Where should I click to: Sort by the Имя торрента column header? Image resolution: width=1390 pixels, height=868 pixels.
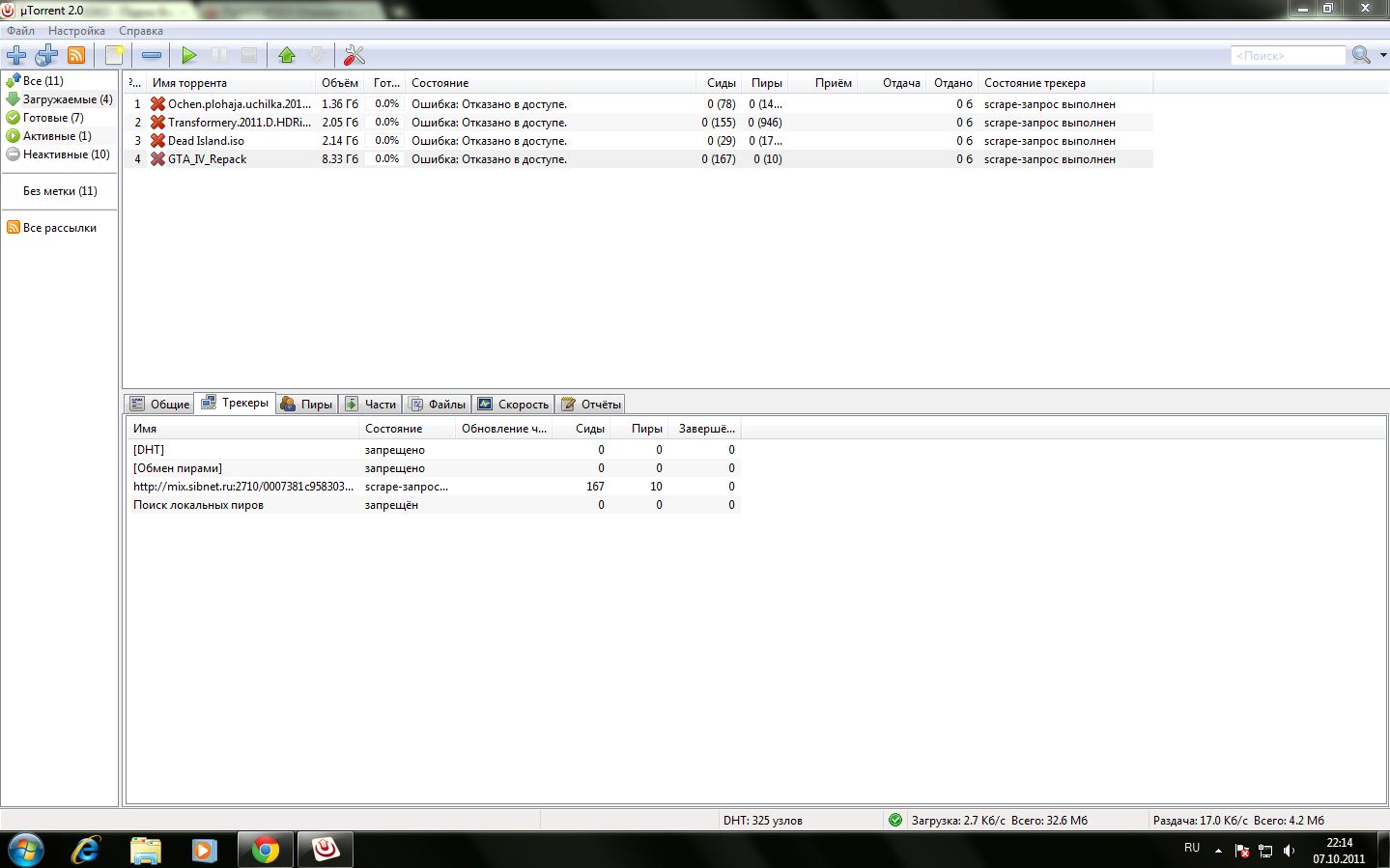tap(230, 83)
